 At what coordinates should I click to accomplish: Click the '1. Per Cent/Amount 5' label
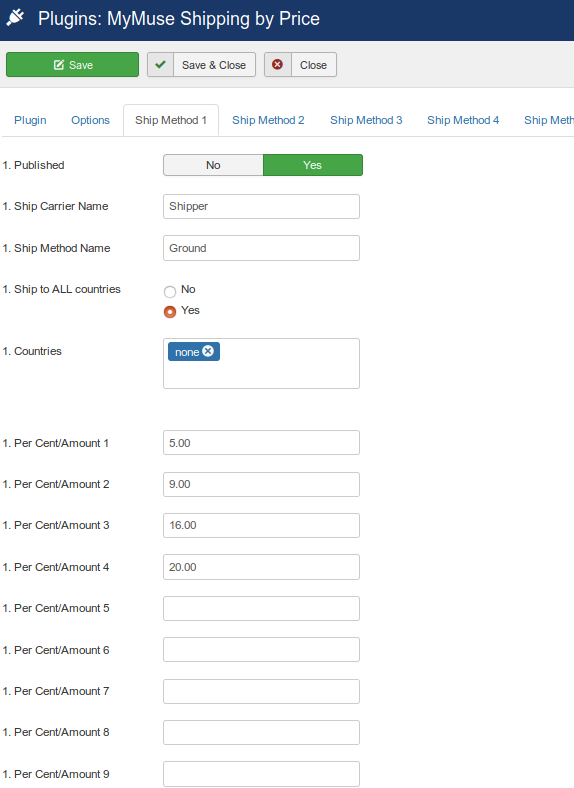(x=56, y=609)
